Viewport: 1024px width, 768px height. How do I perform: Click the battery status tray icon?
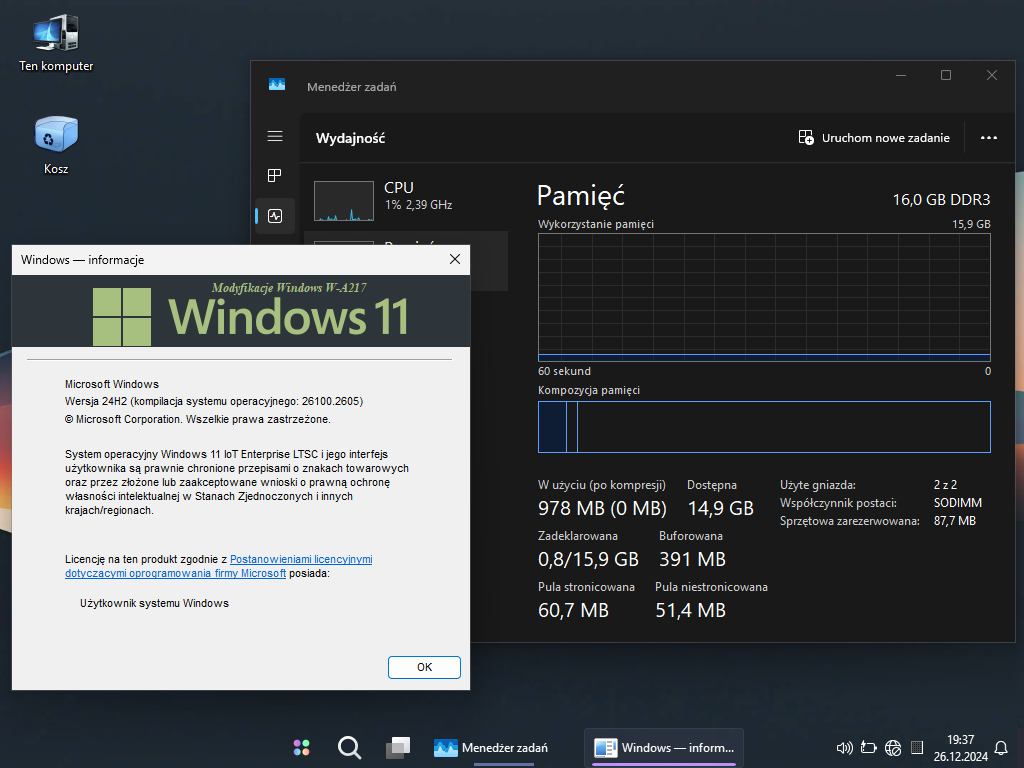click(868, 748)
